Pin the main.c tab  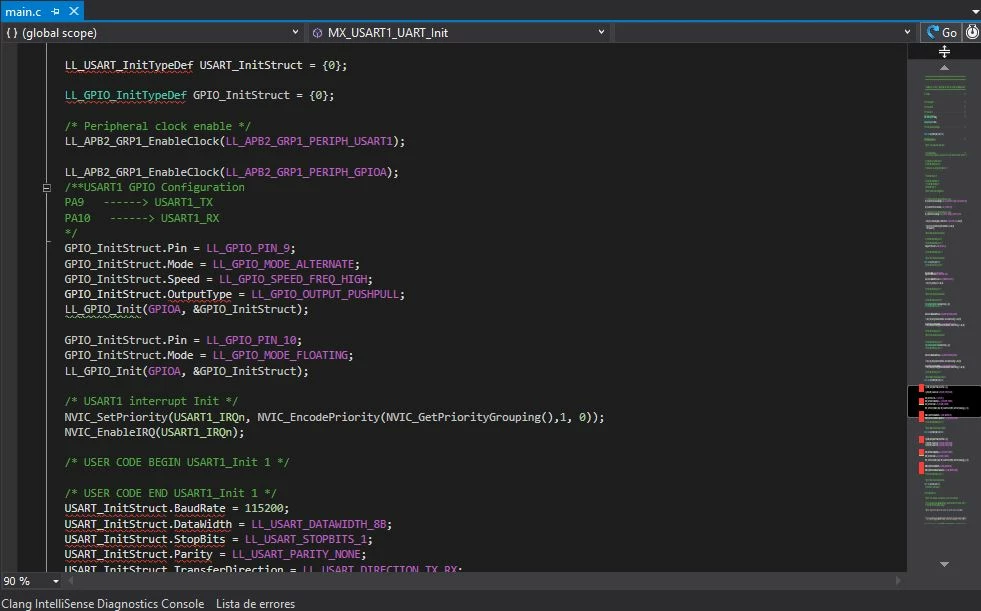56,11
